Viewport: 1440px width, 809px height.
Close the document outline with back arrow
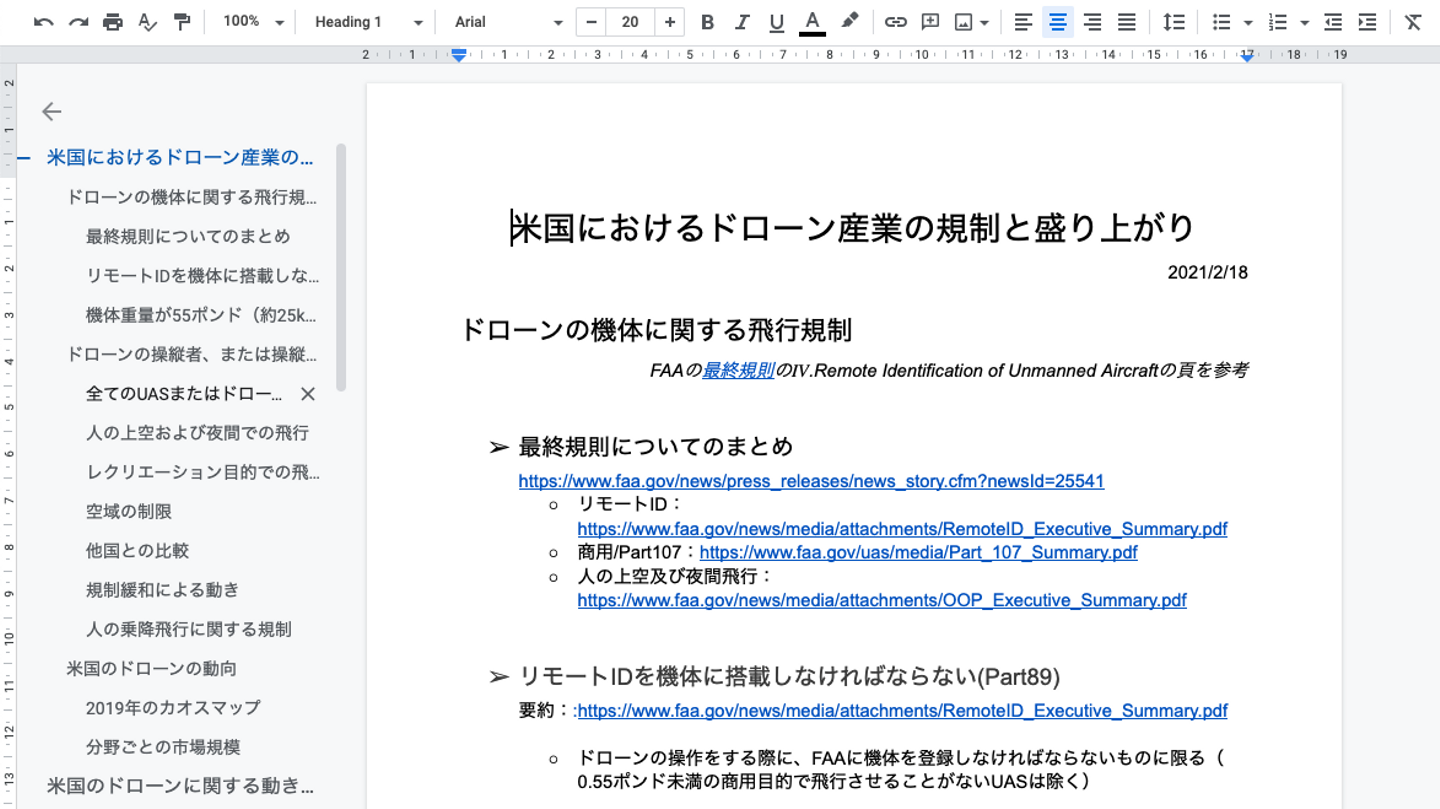click(x=52, y=112)
